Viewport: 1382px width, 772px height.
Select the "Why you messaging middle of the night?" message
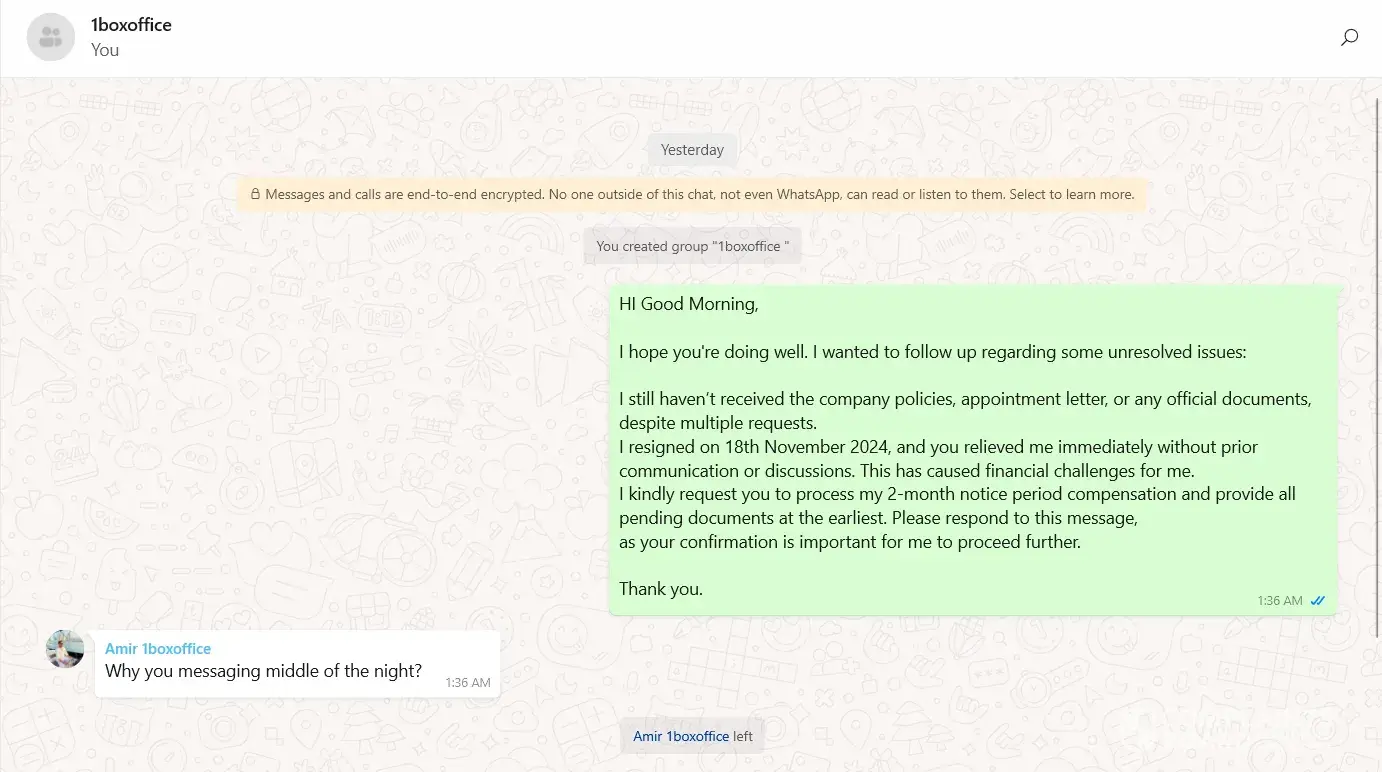263,671
